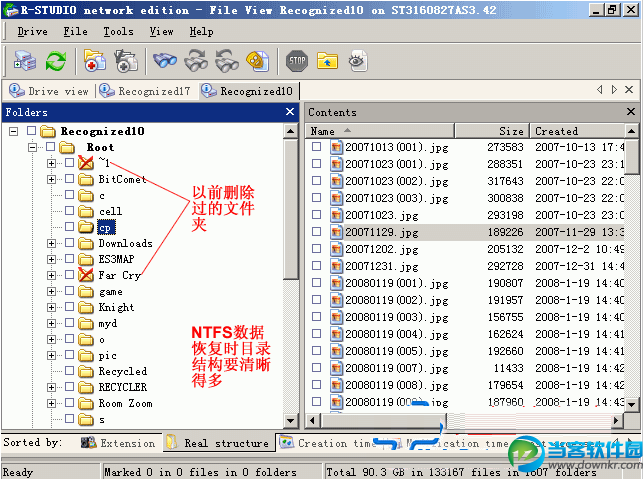This screenshot has height=479, width=644.
Task: Switch to the Recognized17 tab
Action: (x=145, y=91)
